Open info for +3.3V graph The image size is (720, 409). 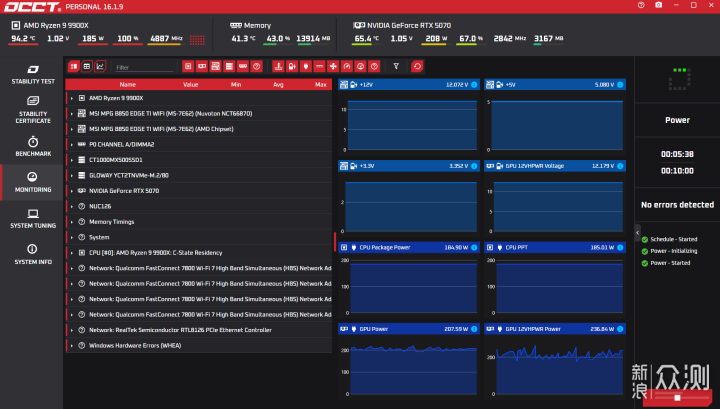[x=474, y=166]
